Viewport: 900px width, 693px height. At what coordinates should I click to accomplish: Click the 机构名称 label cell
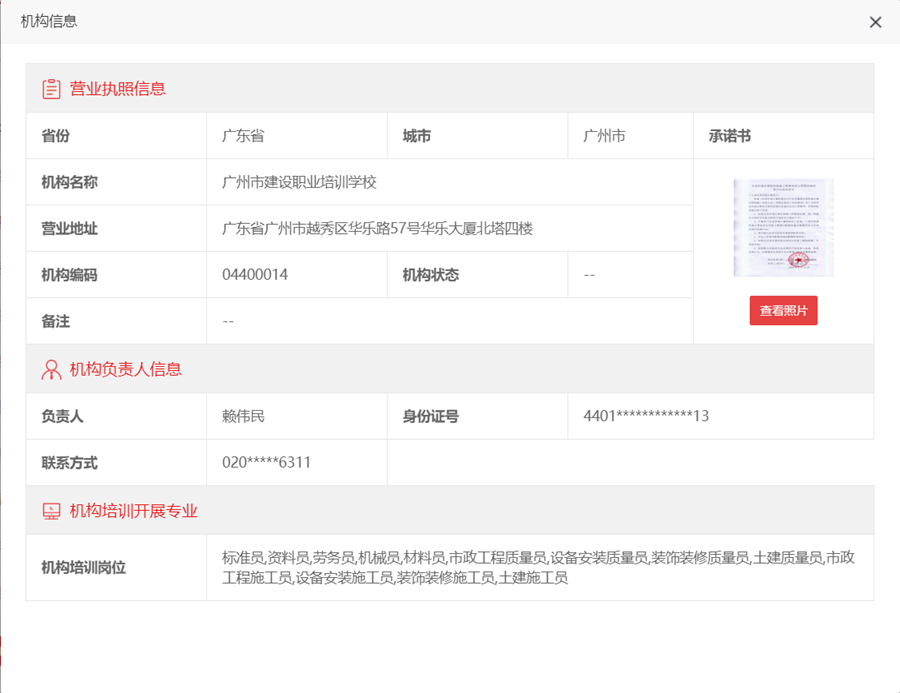coord(116,183)
